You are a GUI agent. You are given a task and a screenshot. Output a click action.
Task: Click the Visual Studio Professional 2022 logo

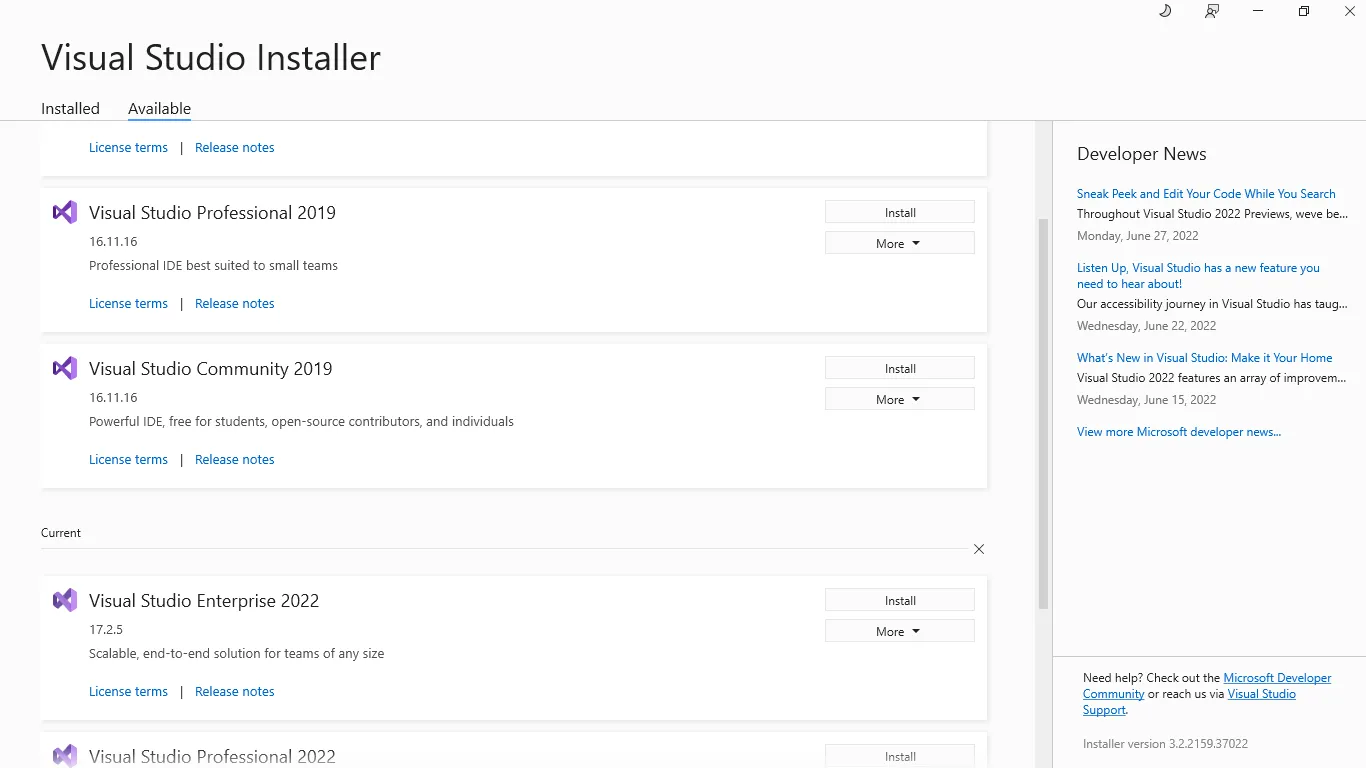tap(65, 756)
